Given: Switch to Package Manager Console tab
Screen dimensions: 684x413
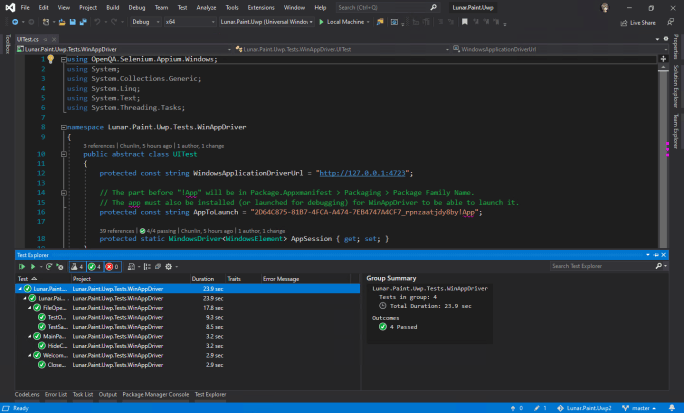Looking at the screenshot, I should (156, 394).
